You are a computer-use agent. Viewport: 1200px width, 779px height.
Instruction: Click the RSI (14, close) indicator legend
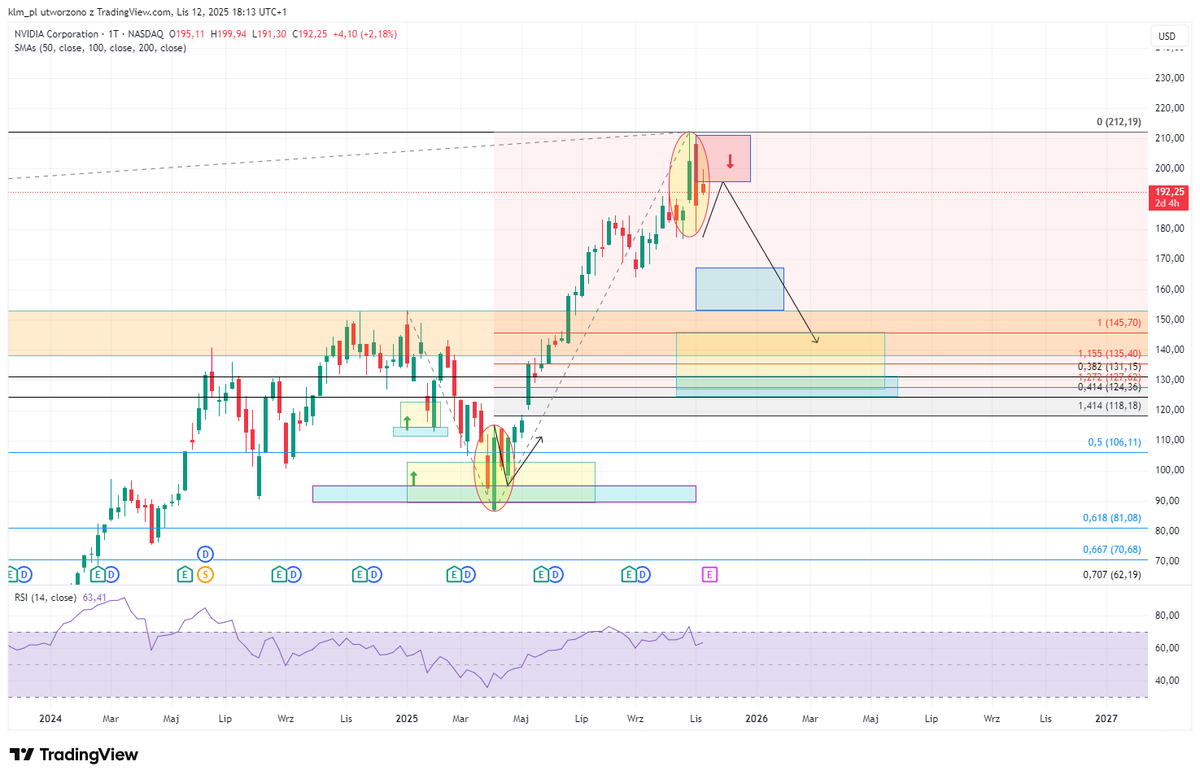click(x=45, y=598)
